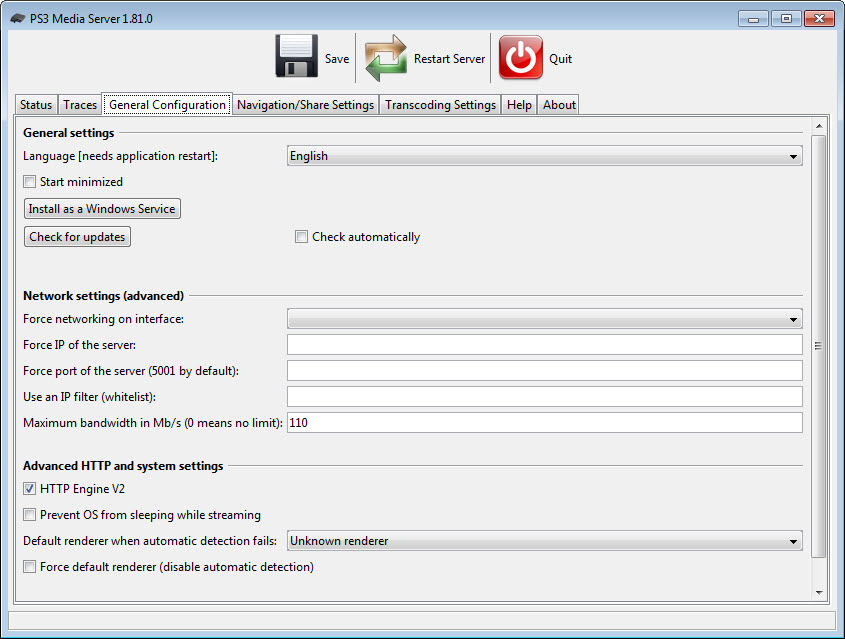Close the PS3 Media Server window

(x=819, y=19)
